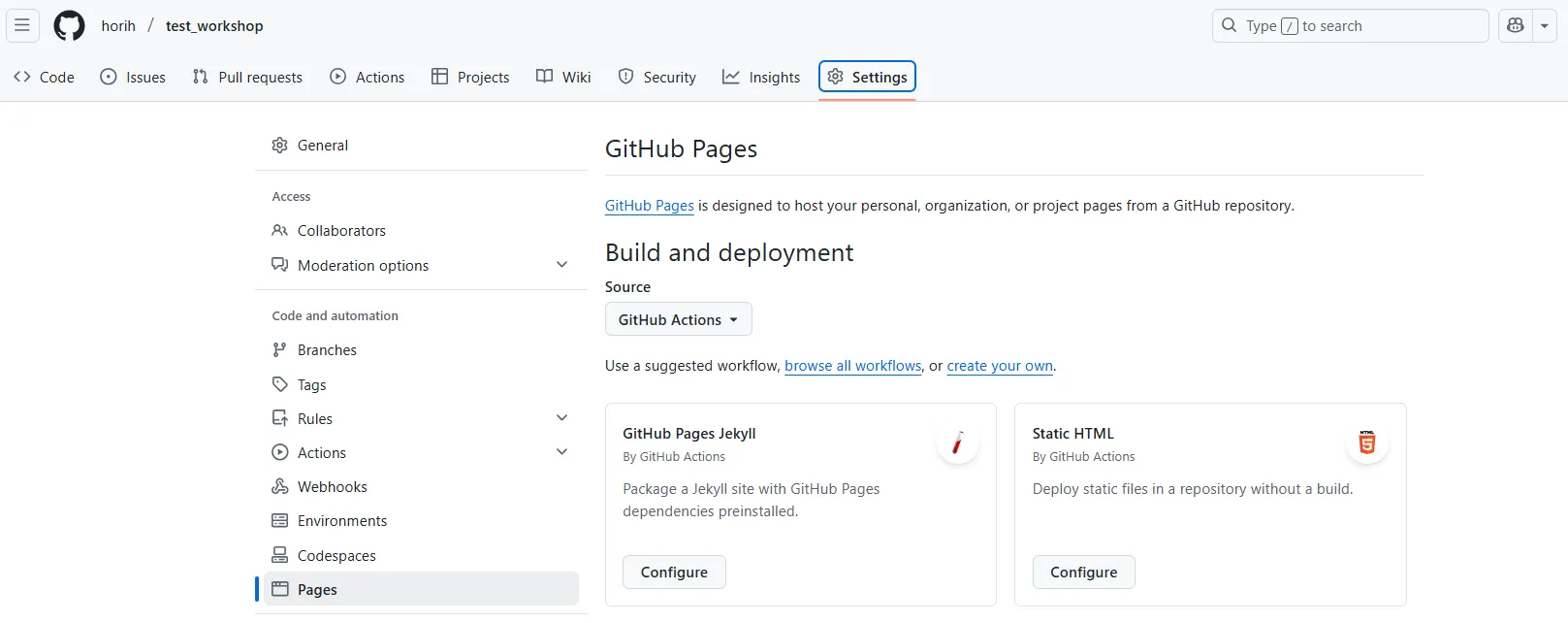Follow the browse all workflows link
This screenshot has width=1568, height=623.
point(852,366)
